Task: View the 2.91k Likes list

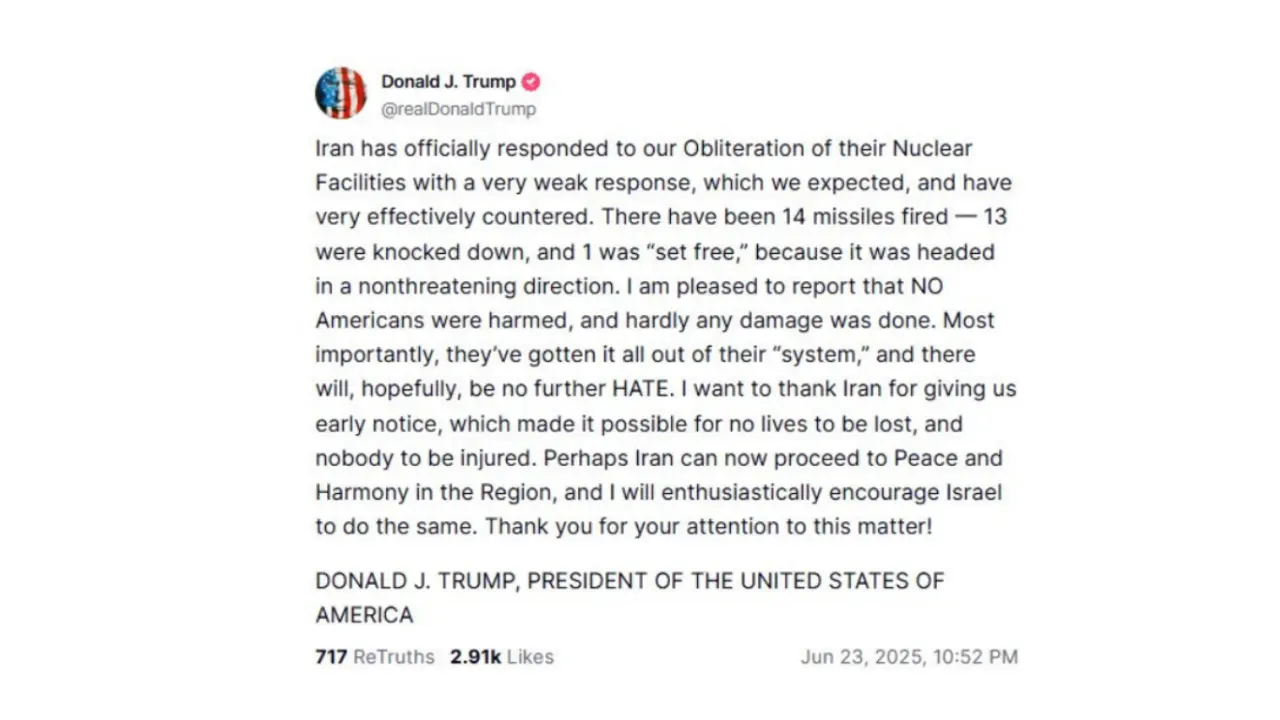Action: pyautogui.click(x=502, y=657)
